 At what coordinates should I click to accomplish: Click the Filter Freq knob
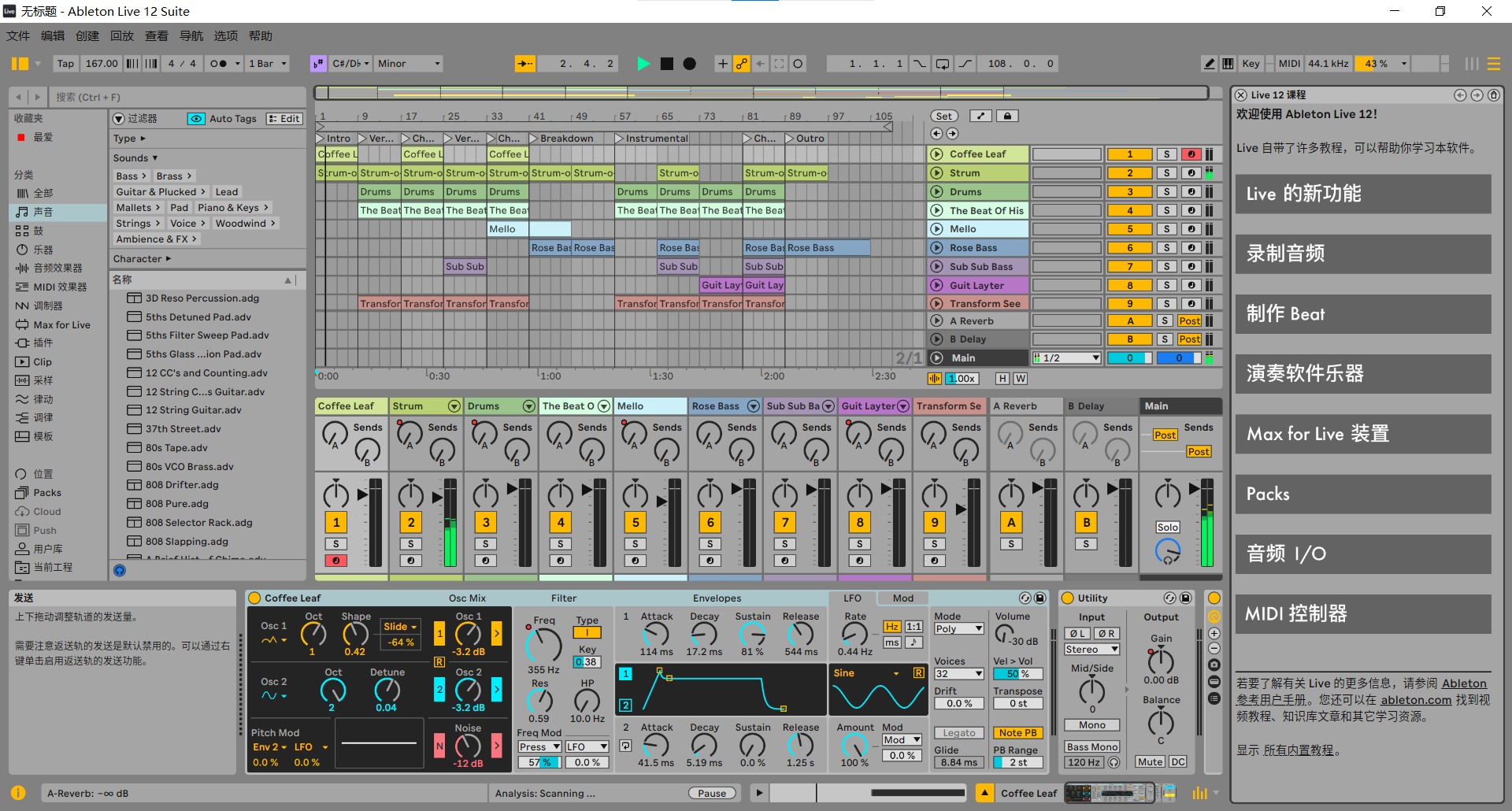[x=543, y=645]
